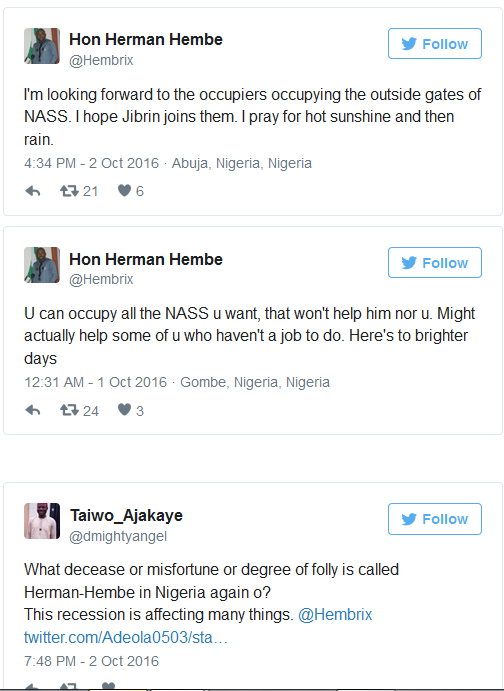
Task: Like the tweet posted from Abuja, Nigeria
Action: [124, 190]
